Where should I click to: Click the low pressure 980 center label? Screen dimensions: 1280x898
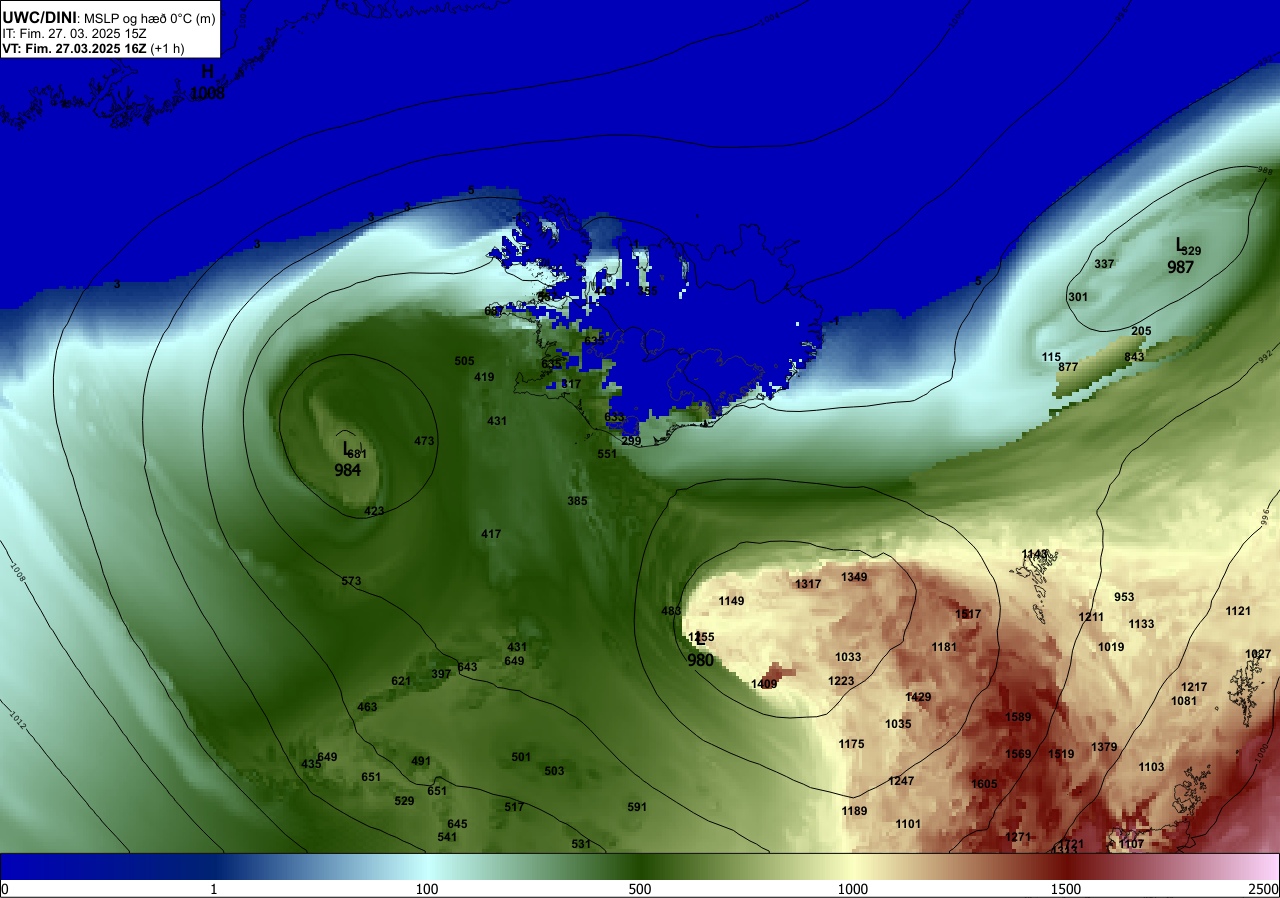click(x=701, y=660)
